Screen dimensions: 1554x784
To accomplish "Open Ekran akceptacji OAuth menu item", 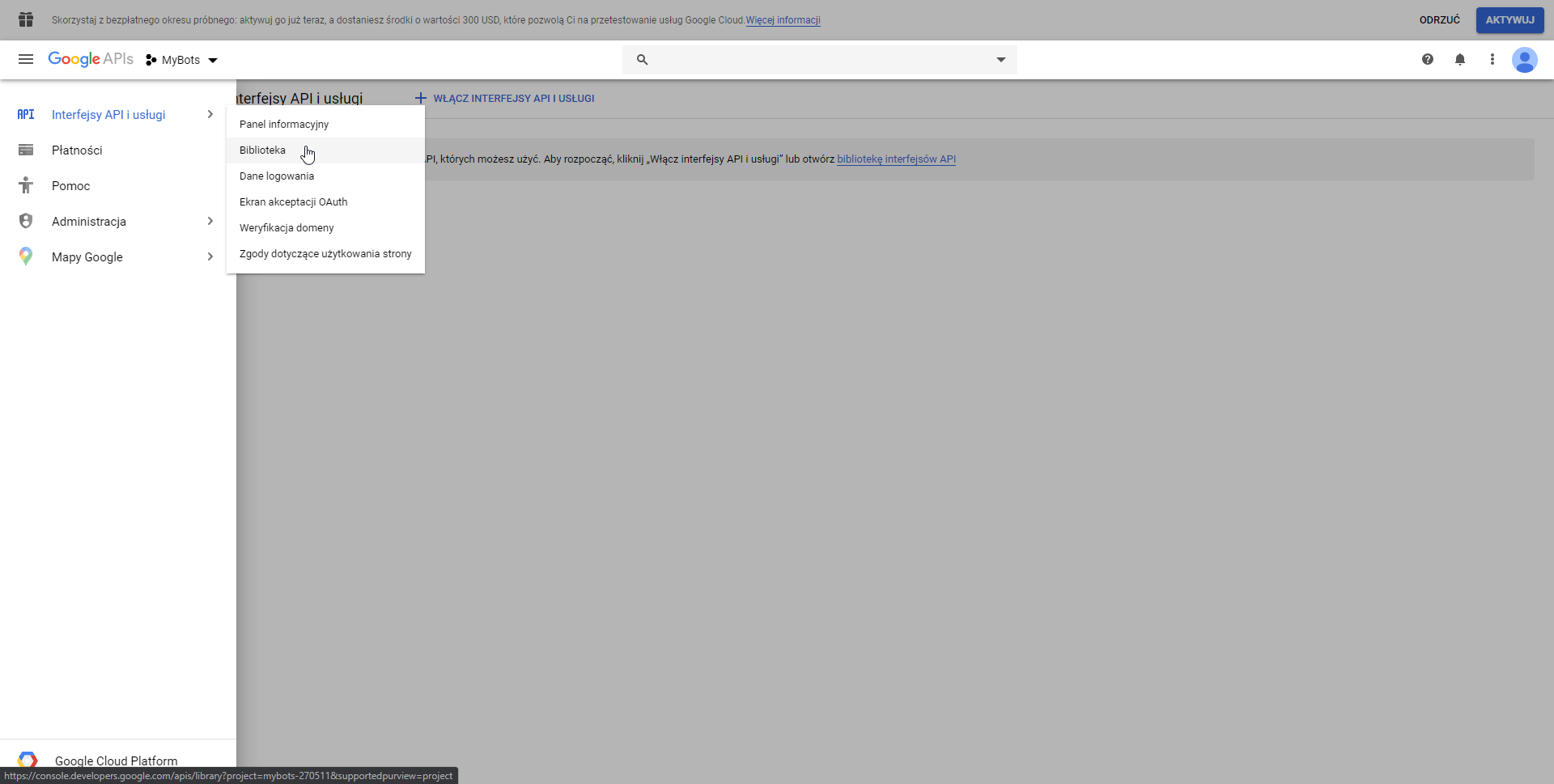I will coord(293,202).
